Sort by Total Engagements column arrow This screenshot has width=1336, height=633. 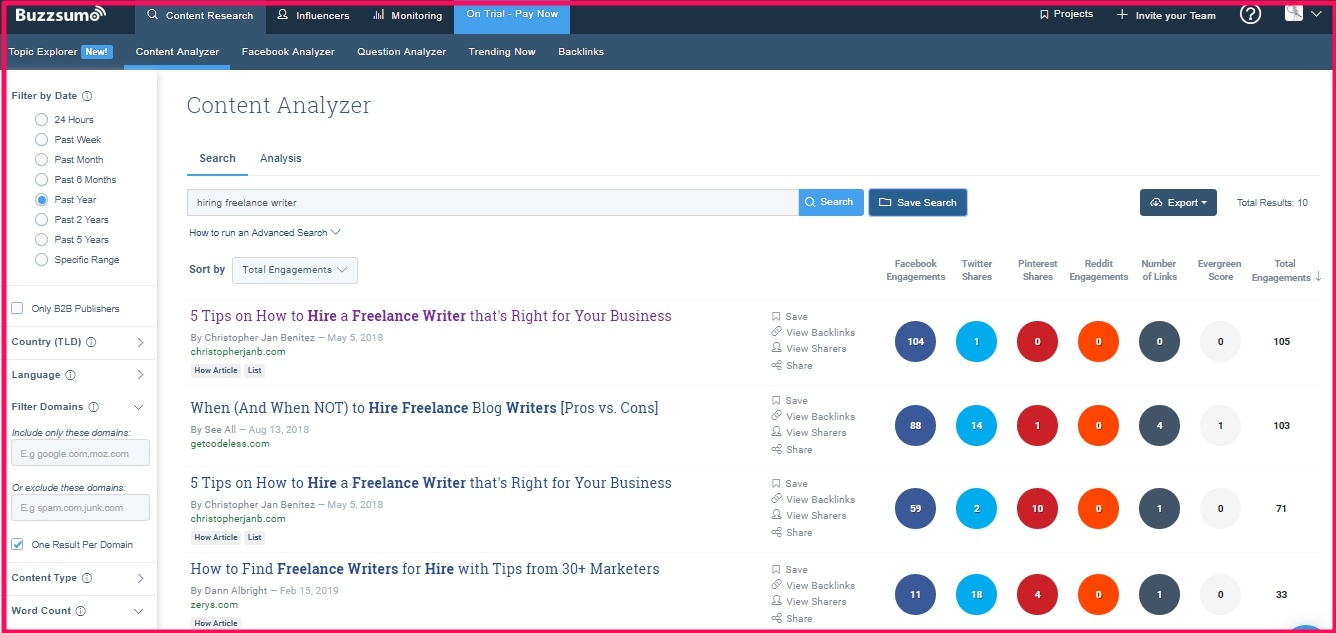pyautogui.click(x=1318, y=277)
